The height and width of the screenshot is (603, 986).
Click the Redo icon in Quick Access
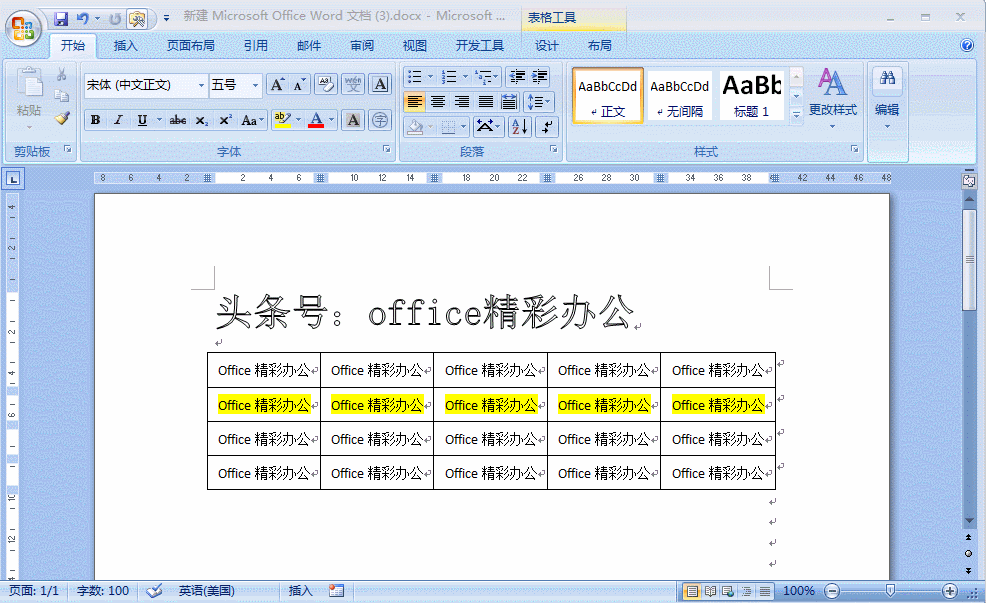114,19
